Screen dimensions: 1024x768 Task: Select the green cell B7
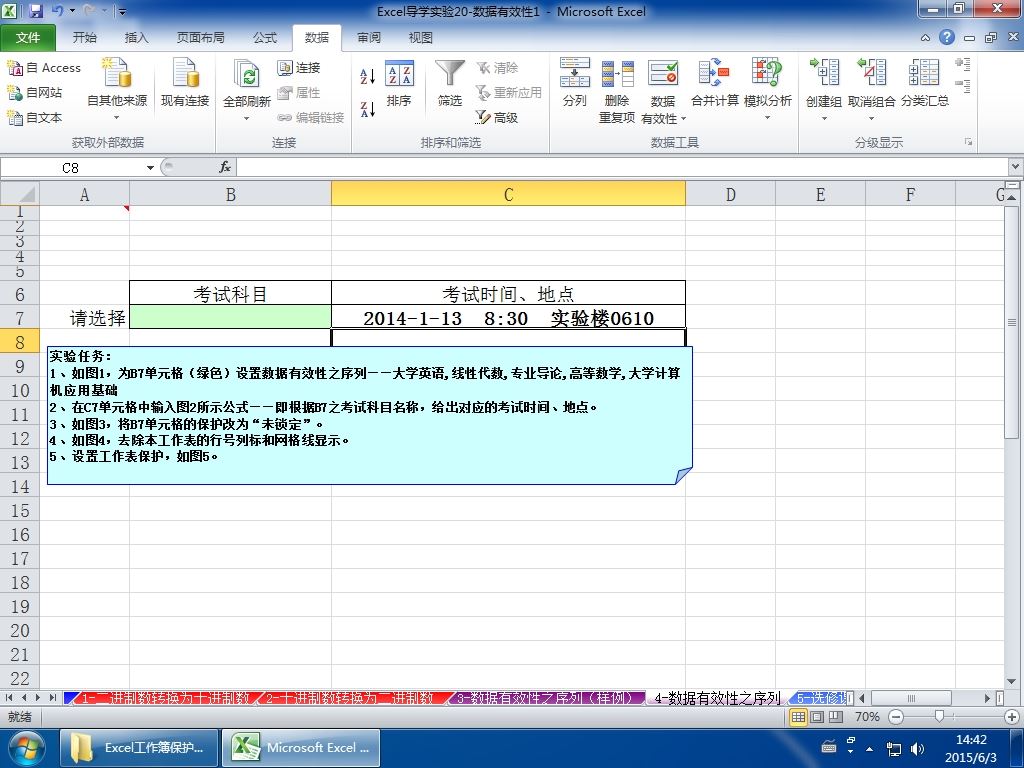[x=231, y=317]
